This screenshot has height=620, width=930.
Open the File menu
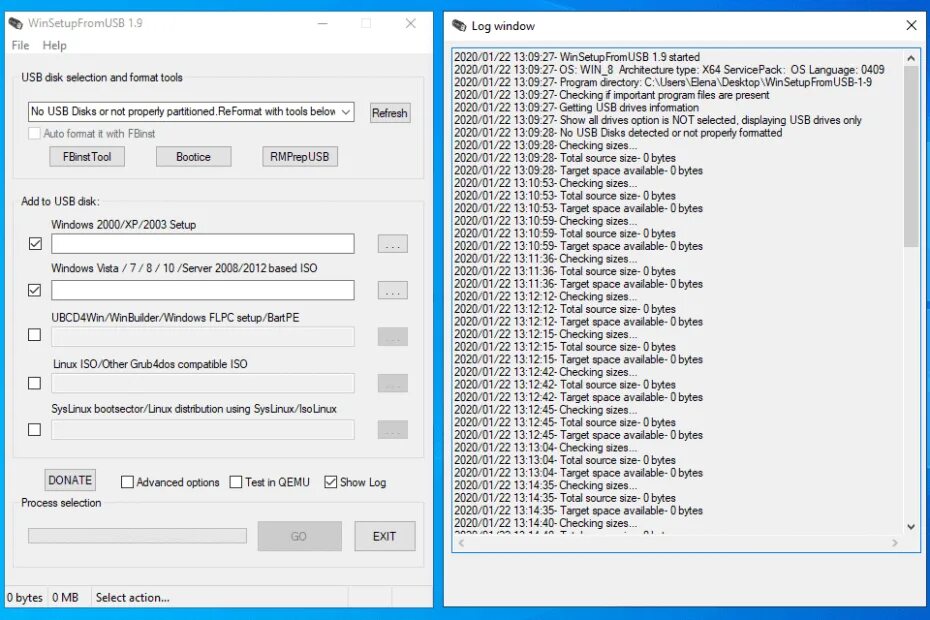20,45
